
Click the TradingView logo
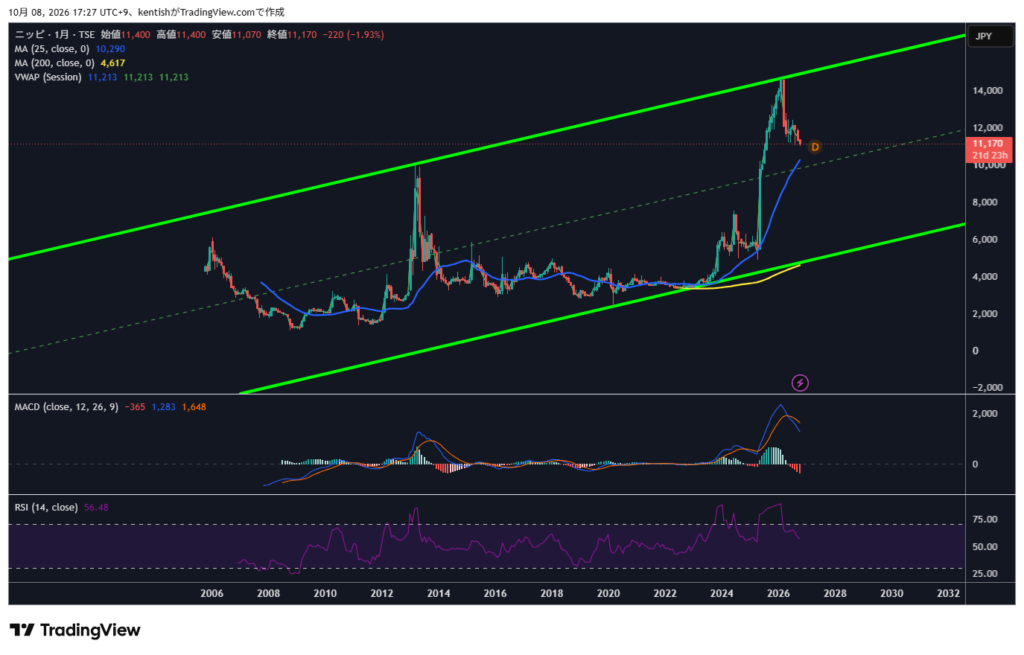coord(75,630)
